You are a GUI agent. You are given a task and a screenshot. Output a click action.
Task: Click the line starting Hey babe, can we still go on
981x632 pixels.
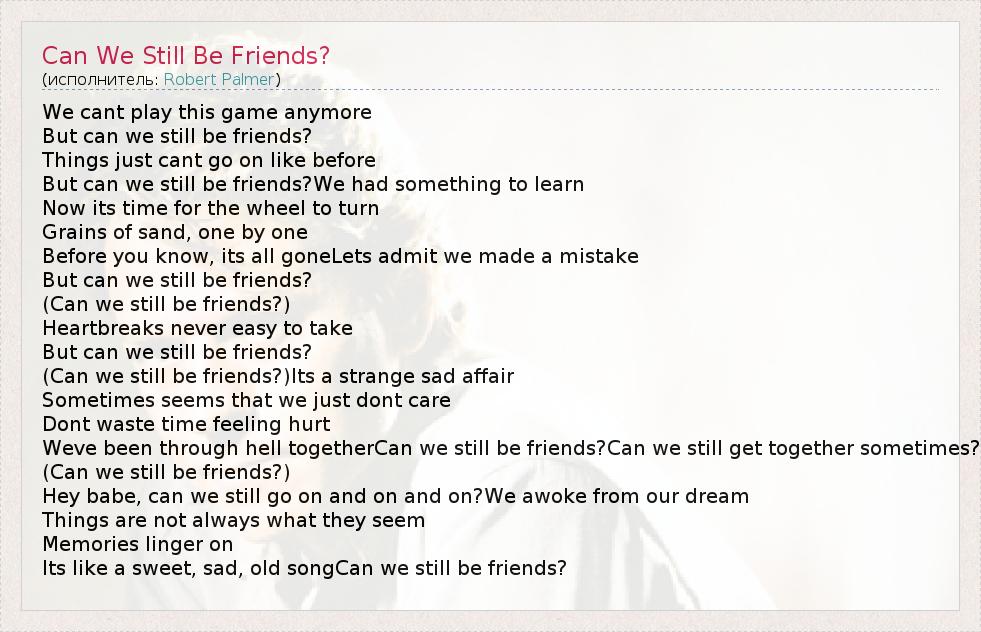(x=395, y=496)
